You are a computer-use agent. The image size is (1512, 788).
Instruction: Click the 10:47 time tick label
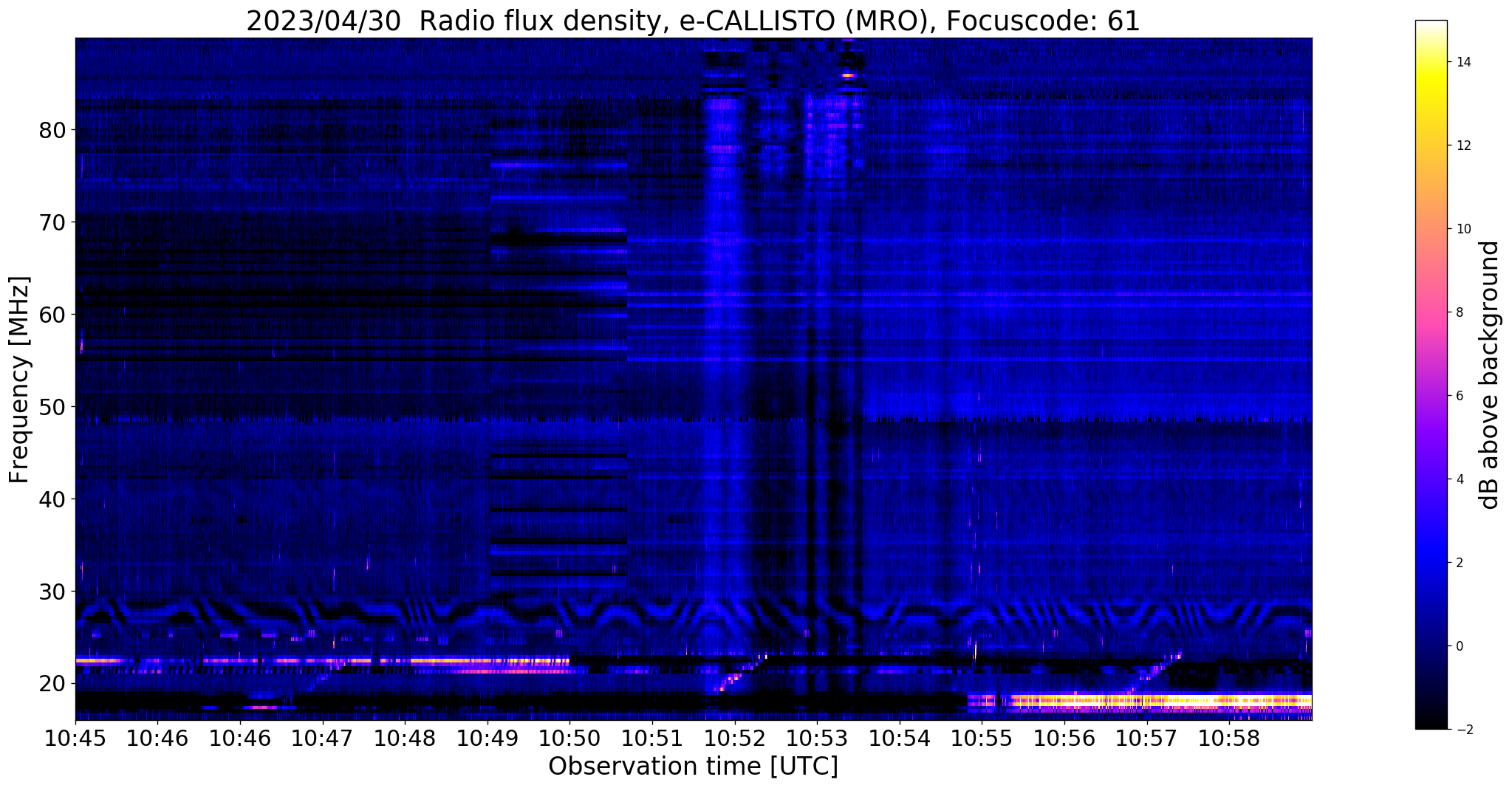[x=323, y=738]
